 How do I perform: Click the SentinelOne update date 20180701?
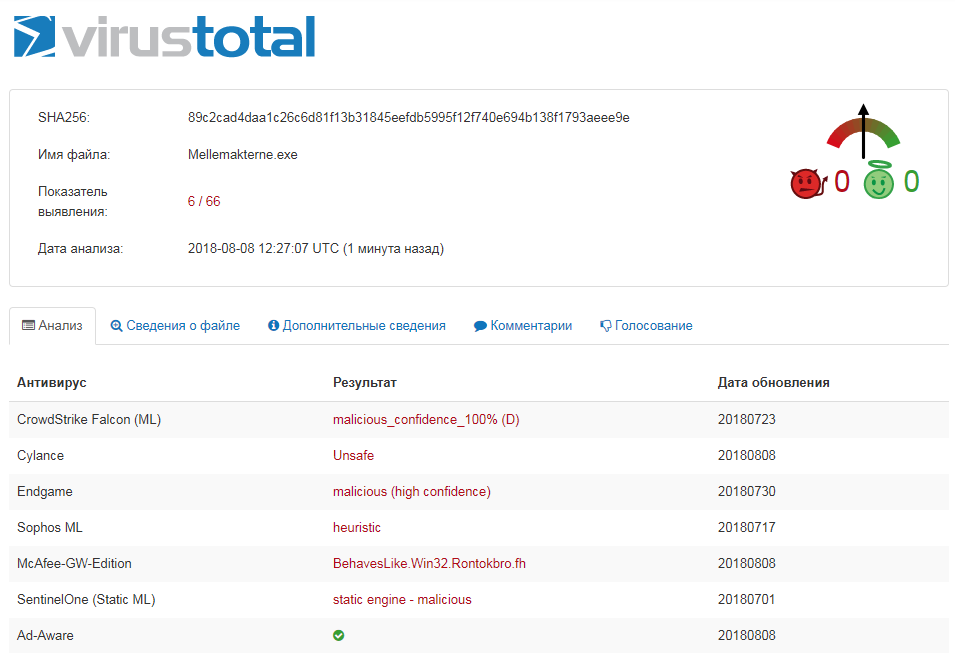747,599
